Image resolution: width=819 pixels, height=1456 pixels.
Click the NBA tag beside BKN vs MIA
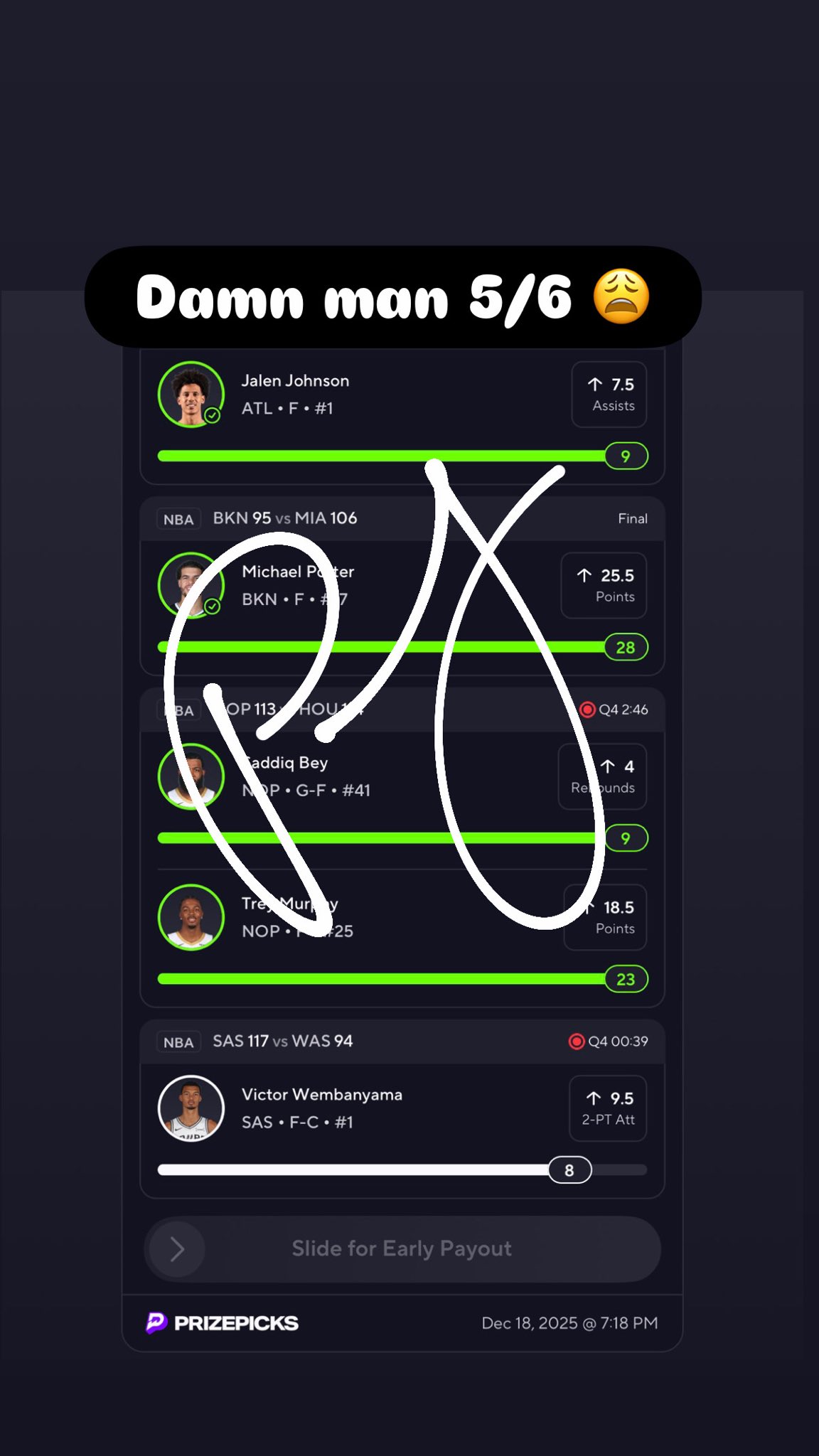[178, 519]
